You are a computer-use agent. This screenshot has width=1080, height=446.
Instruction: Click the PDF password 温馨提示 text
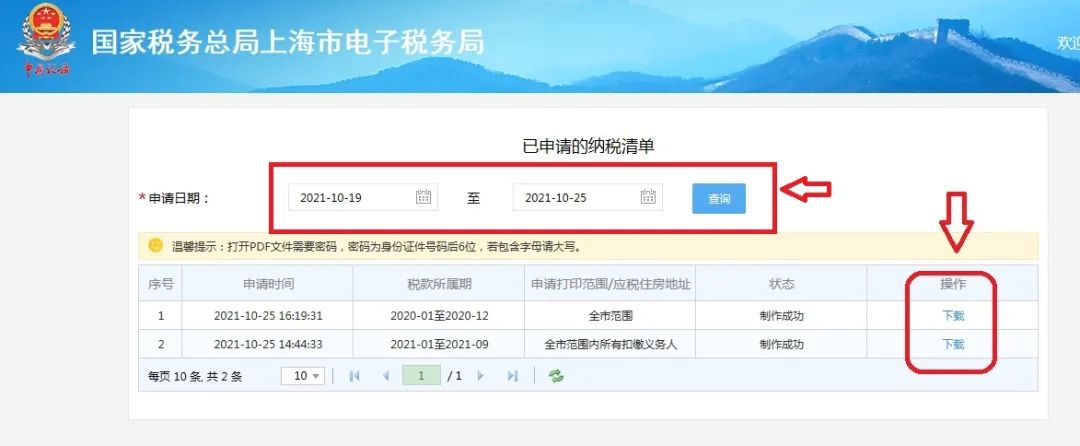click(377, 246)
